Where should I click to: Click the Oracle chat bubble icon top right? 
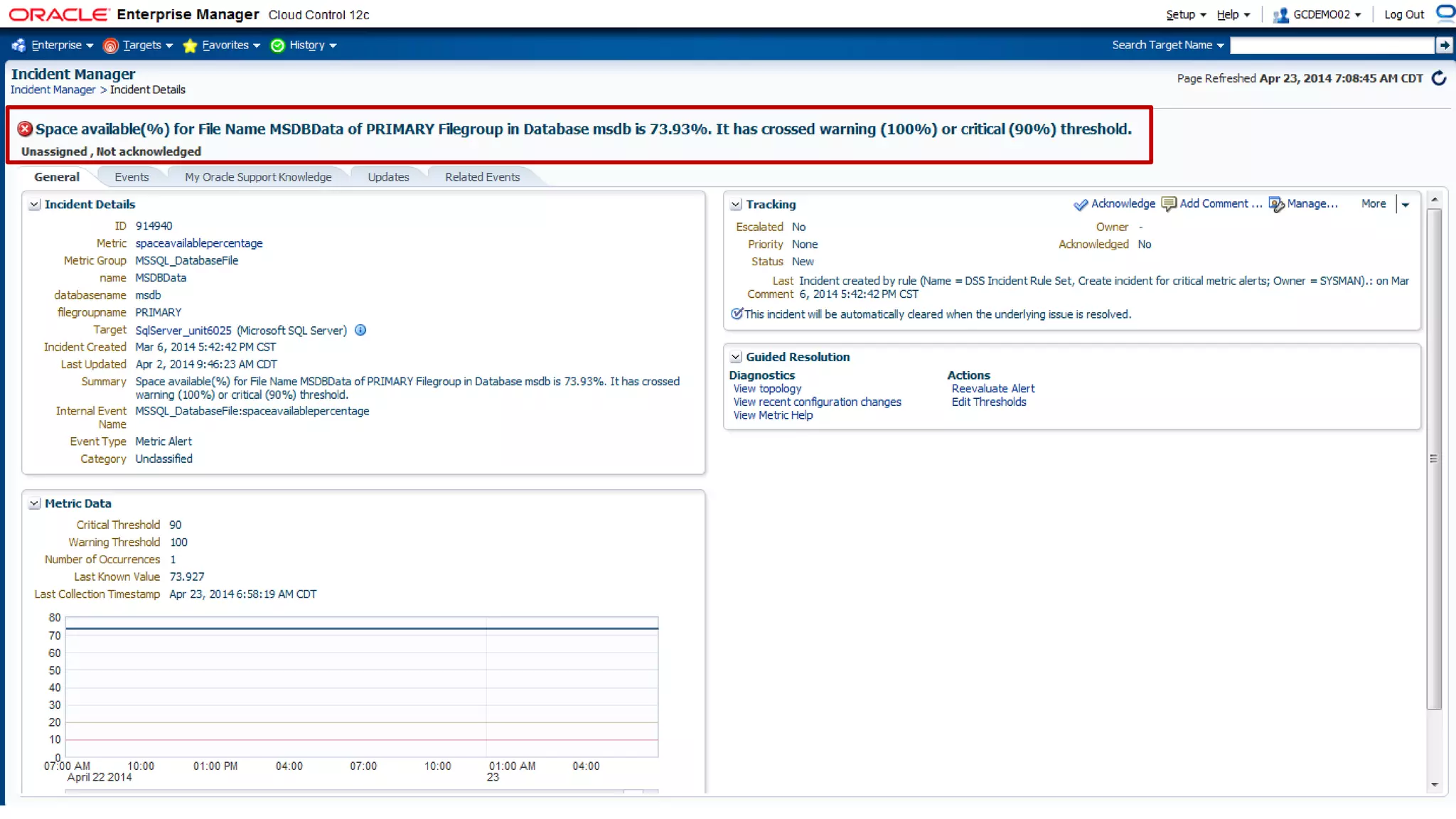tap(1446, 13)
